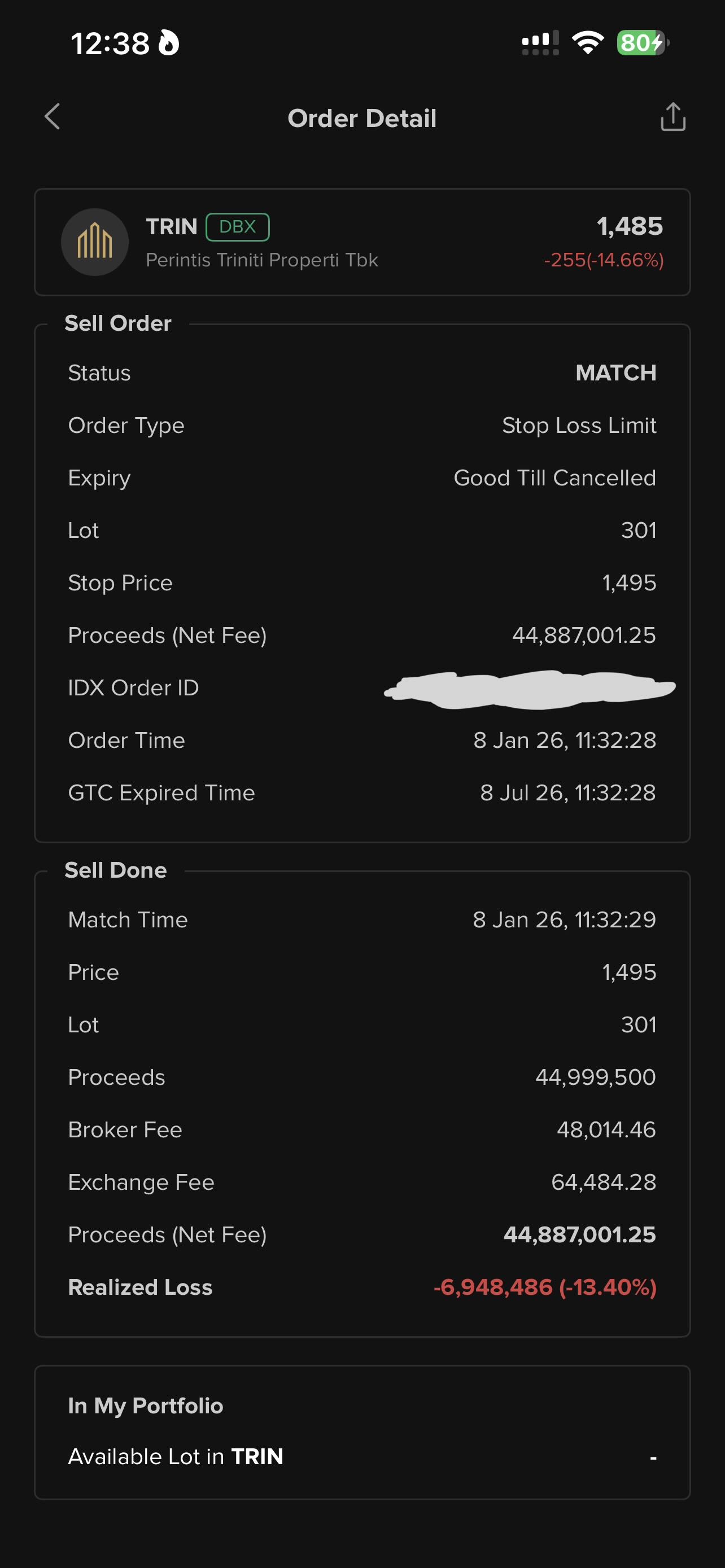Tap the price change -255(-14.66%)
Image resolution: width=725 pixels, height=1568 pixels.
pyautogui.click(x=603, y=260)
